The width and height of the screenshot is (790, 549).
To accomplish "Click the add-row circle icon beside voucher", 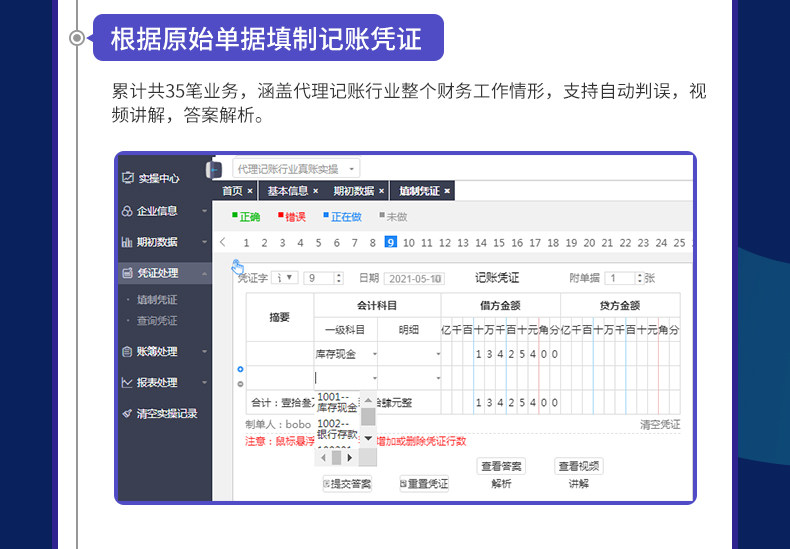I will point(240,369).
